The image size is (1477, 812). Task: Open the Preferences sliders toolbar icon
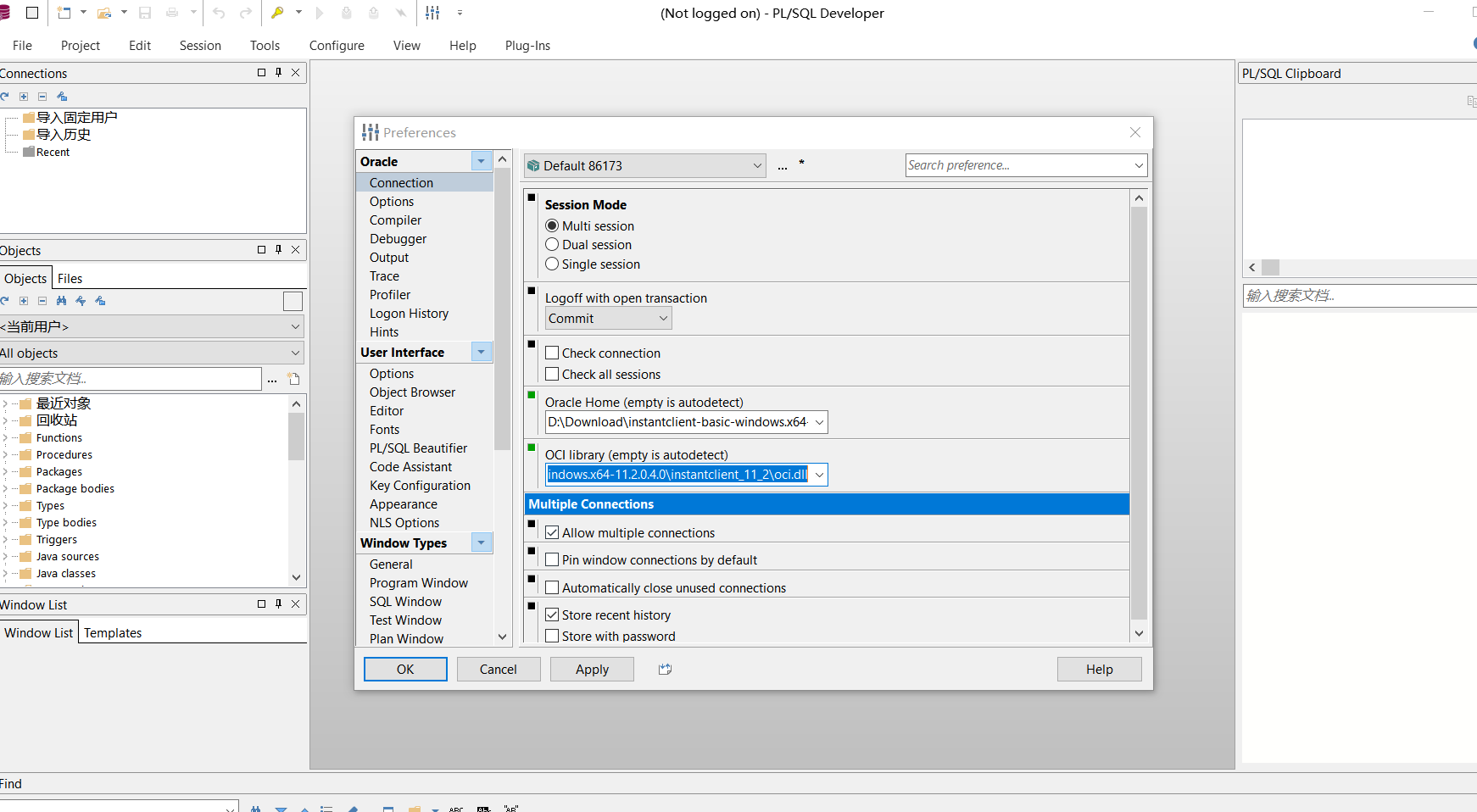coord(432,13)
